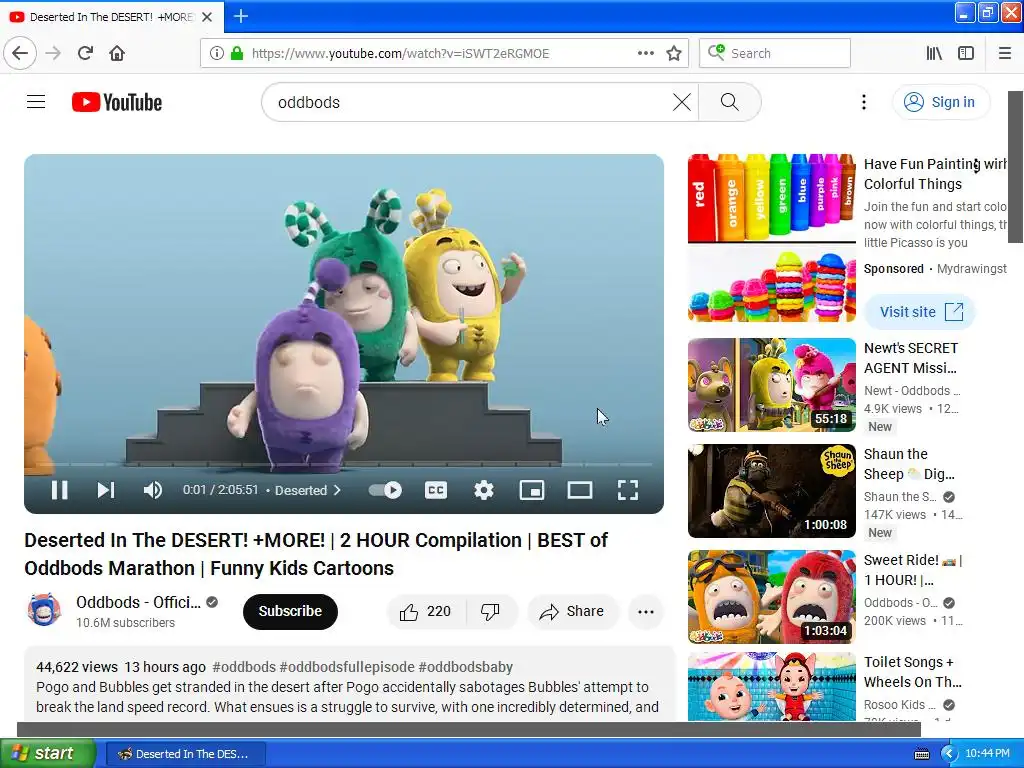Clear the YouTube search query
The height and width of the screenshot is (768, 1024).
pos(682,103)
